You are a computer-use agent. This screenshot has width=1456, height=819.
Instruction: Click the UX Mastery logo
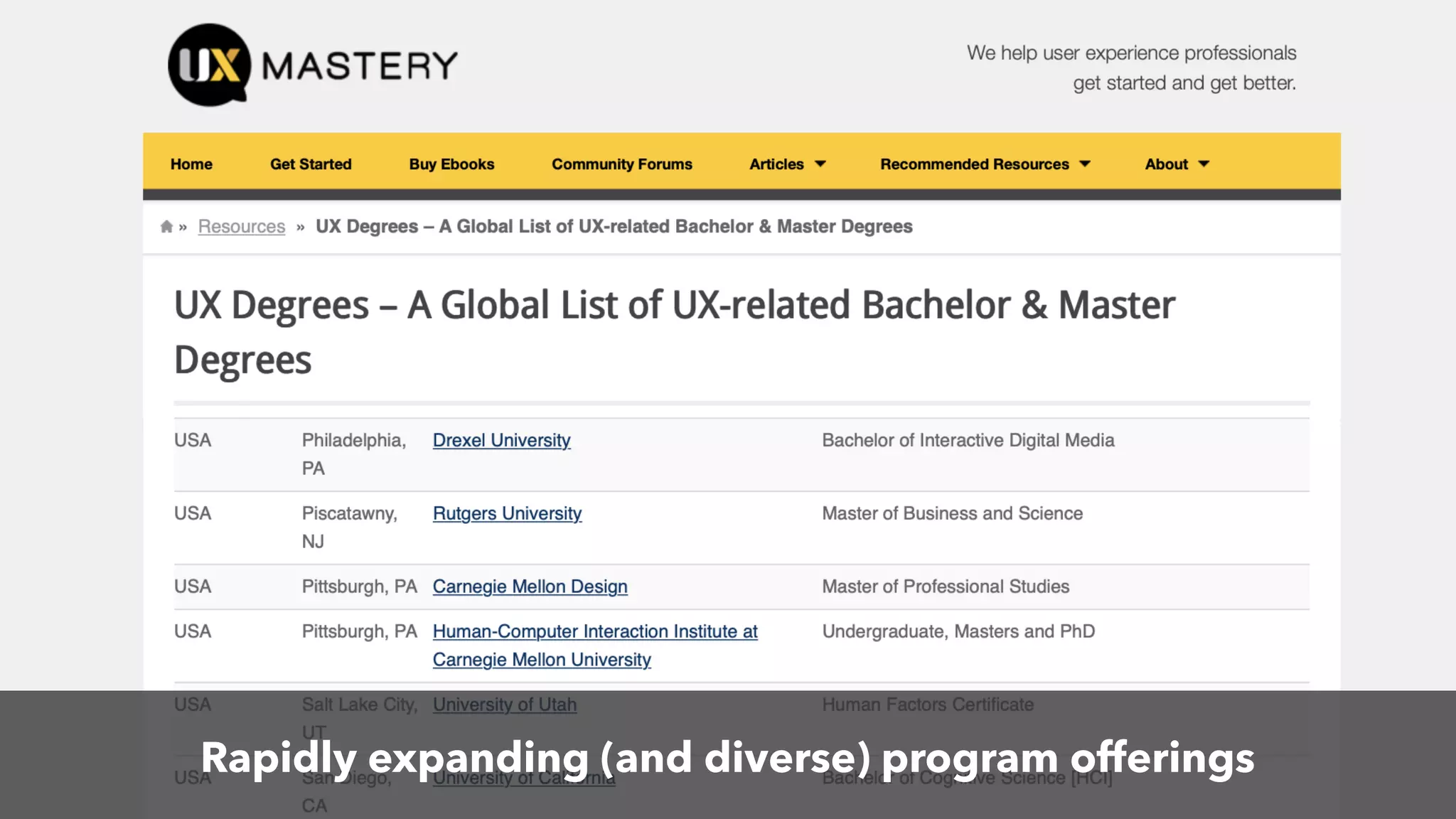click(x=313, y=65)
